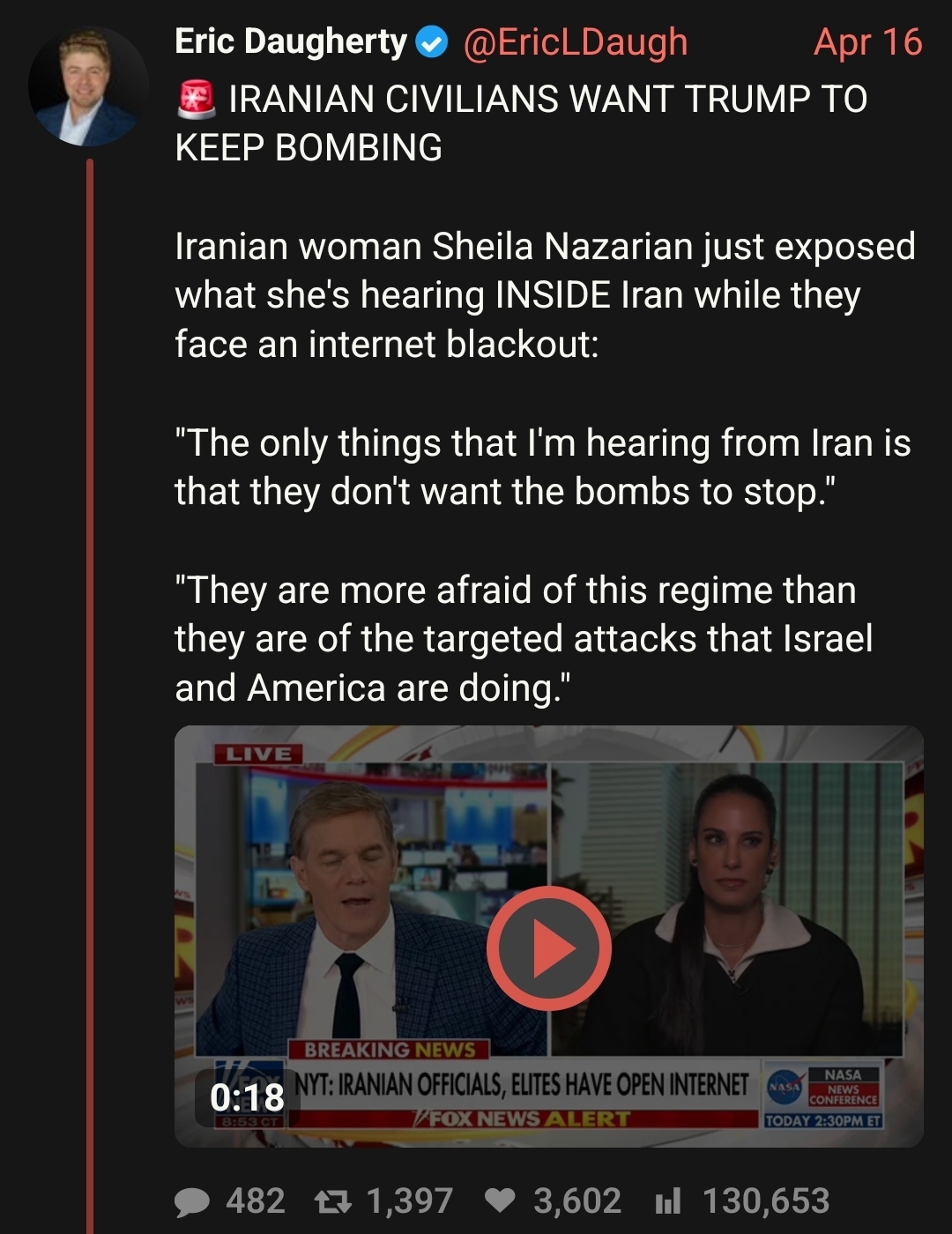952x1234 pixels.
Task: Play the Fox News video clip
Action: point(548,948)
